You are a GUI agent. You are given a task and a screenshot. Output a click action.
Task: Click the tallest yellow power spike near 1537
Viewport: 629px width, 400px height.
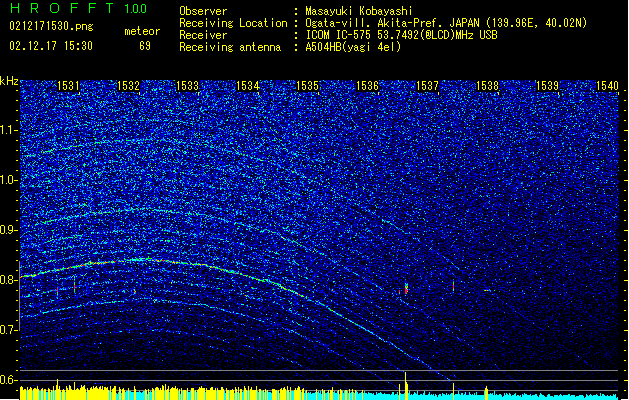click(x=406, y=386)
